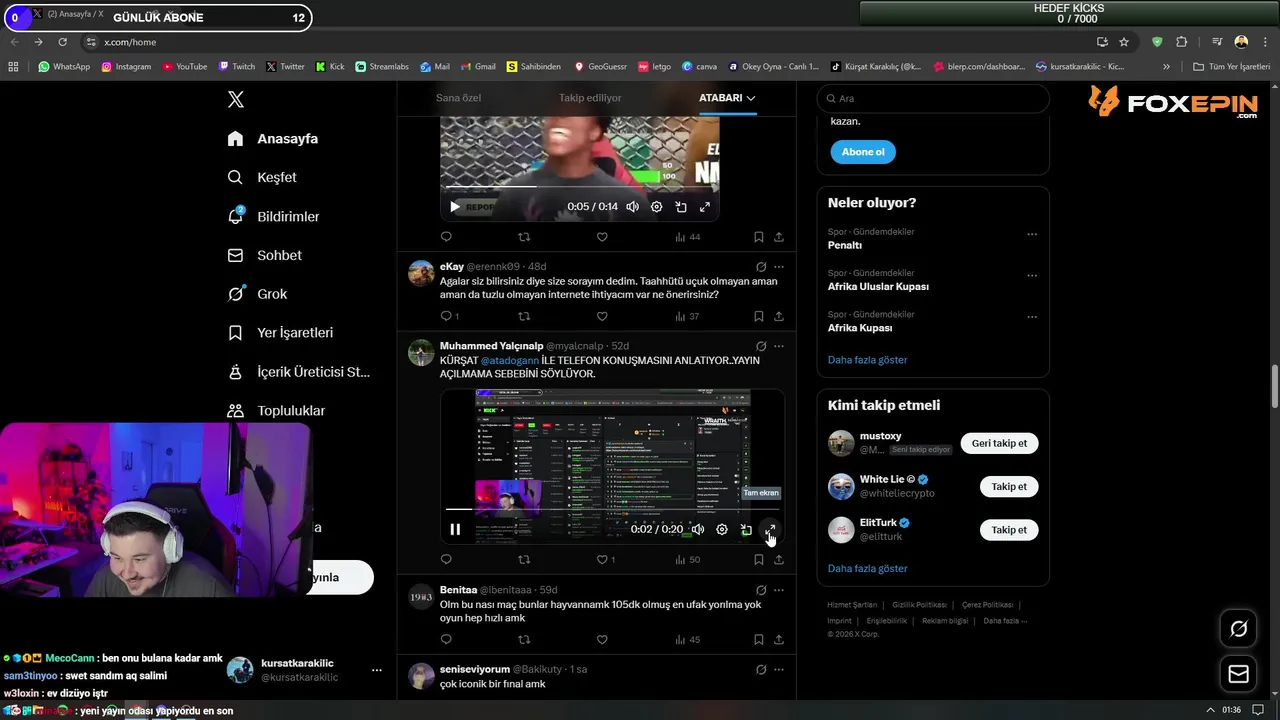The image size is (1280, 720).
Task: Click Daha fazla göster under Neler oluyor
Action: pyautogui.click(x=867, y=359)
